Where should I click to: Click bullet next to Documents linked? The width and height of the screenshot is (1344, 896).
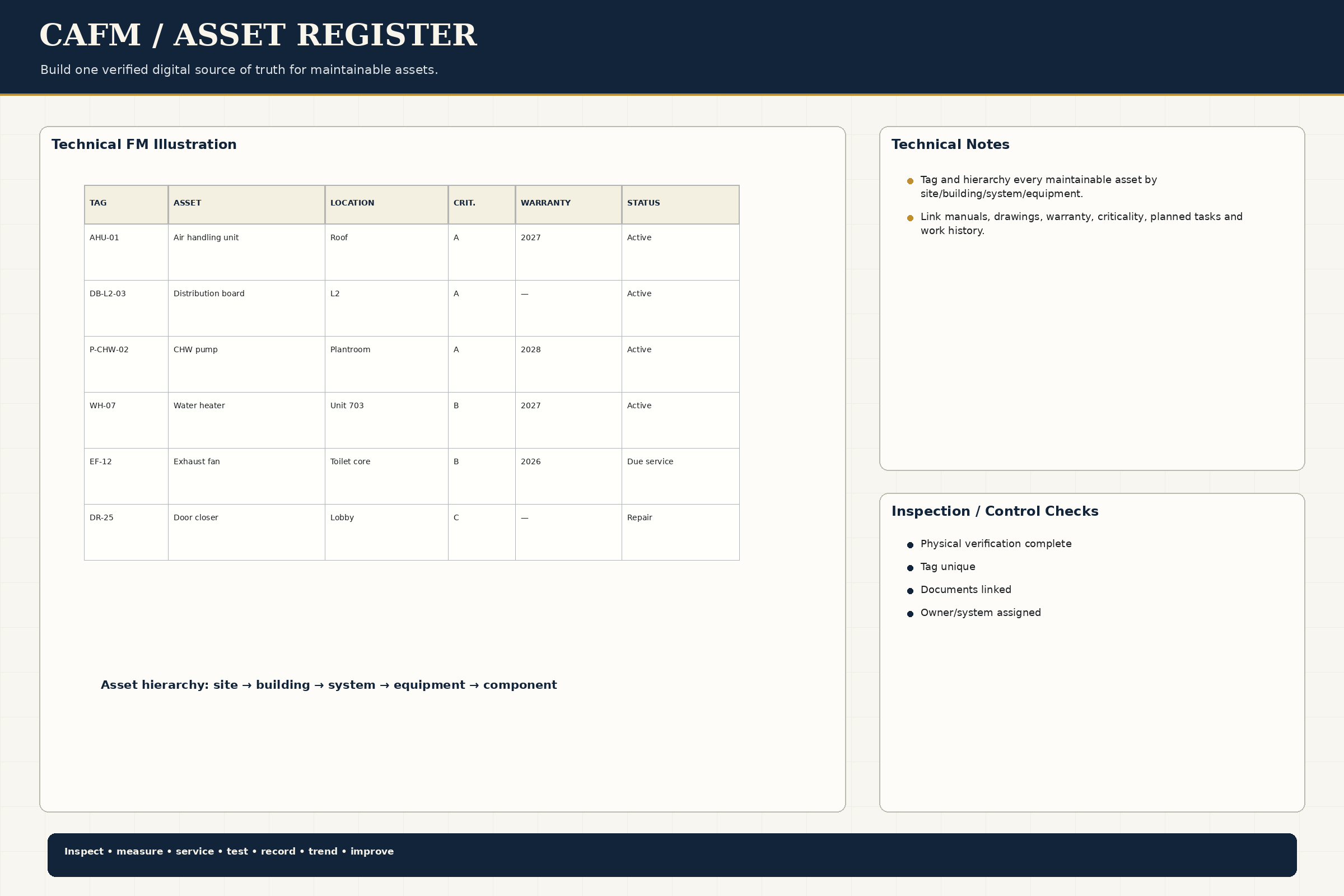911,591
